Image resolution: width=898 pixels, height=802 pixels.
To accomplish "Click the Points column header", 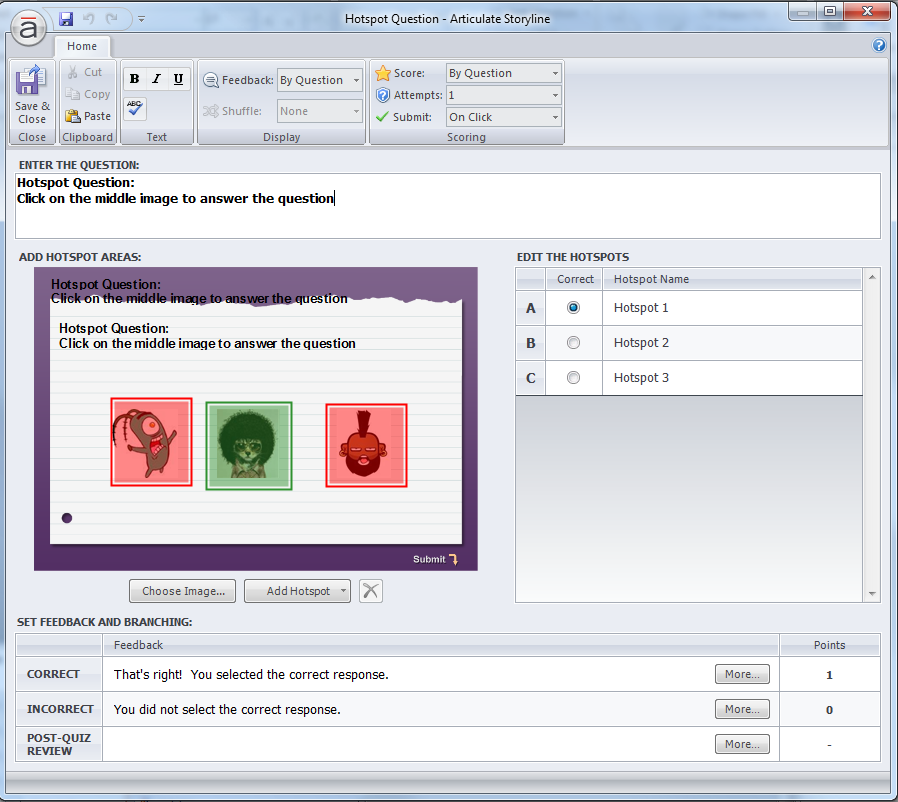I will (x=829, y=645).
